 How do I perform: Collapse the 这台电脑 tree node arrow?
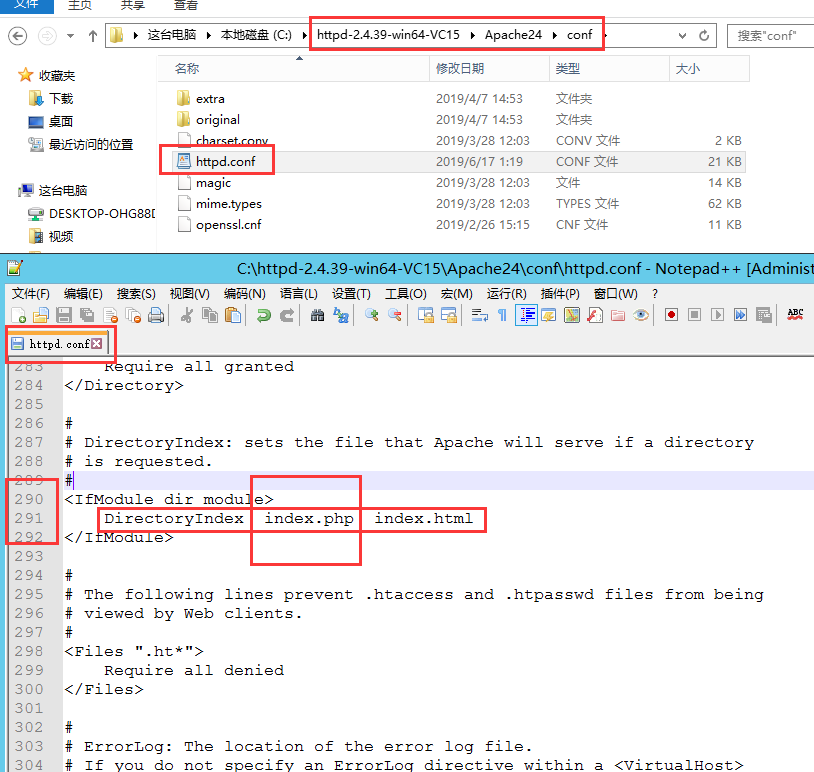[9, 190]
